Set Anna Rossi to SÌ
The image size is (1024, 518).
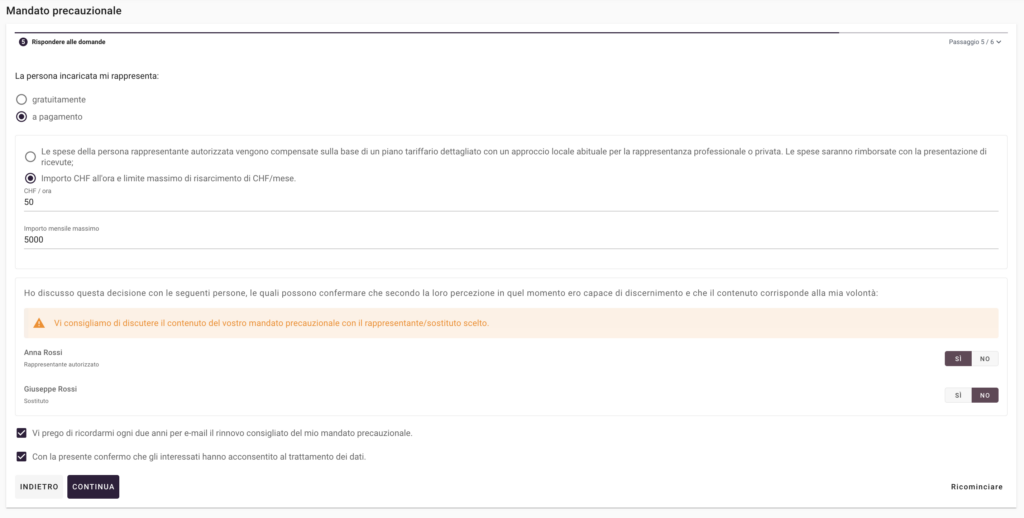tap(958, 359)
